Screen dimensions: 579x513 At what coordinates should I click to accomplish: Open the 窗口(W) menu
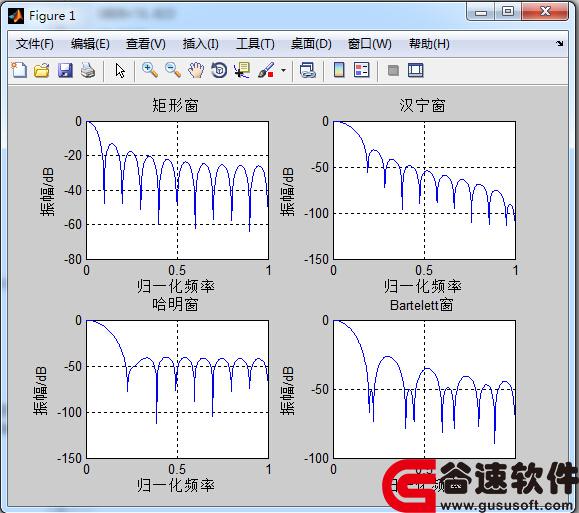370,44
